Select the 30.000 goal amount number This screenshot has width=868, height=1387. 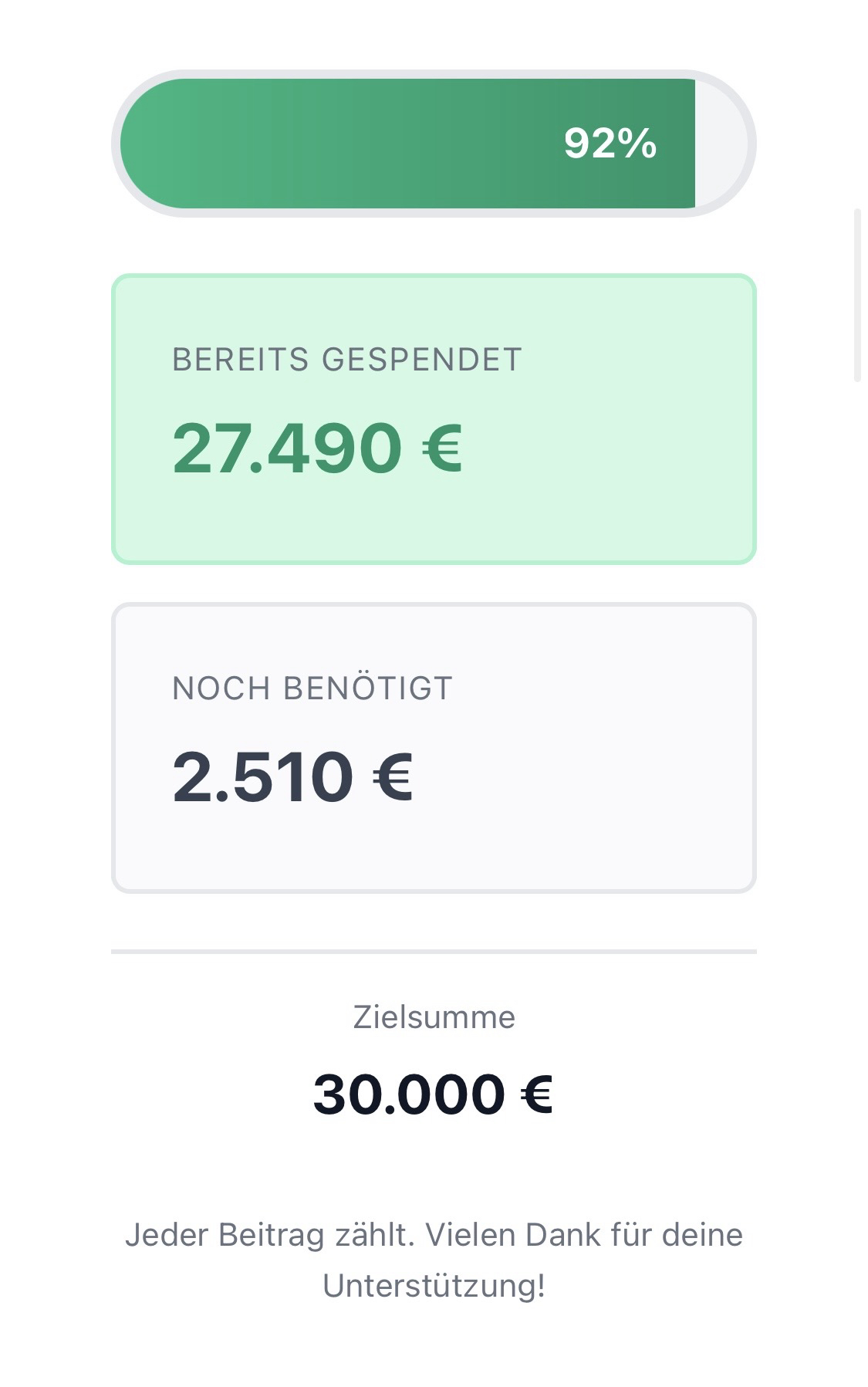click(409, 1094)
